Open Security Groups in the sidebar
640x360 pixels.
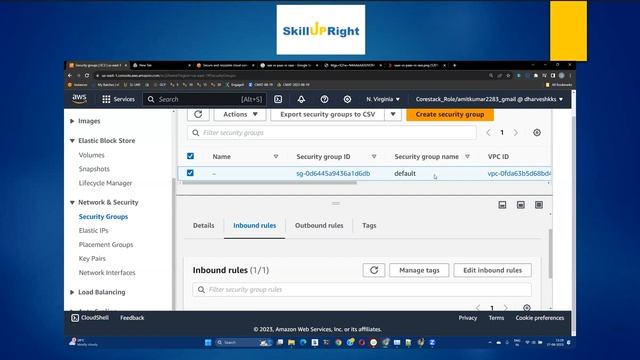click(x=103, y=216)
